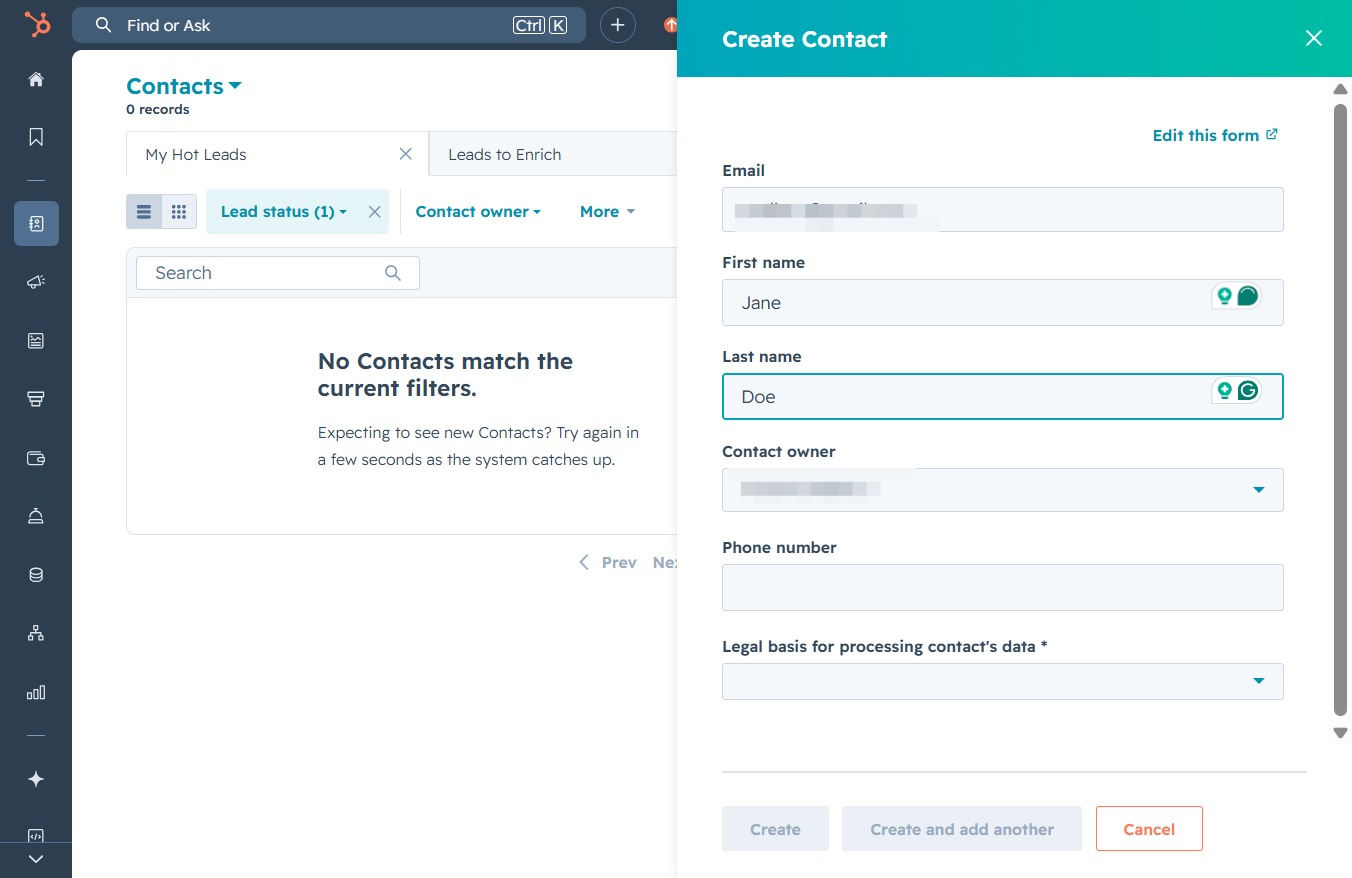The image size is (1352, 878).
Task: Open Bookmarks in the sidebar
Action: pos(36,137)
